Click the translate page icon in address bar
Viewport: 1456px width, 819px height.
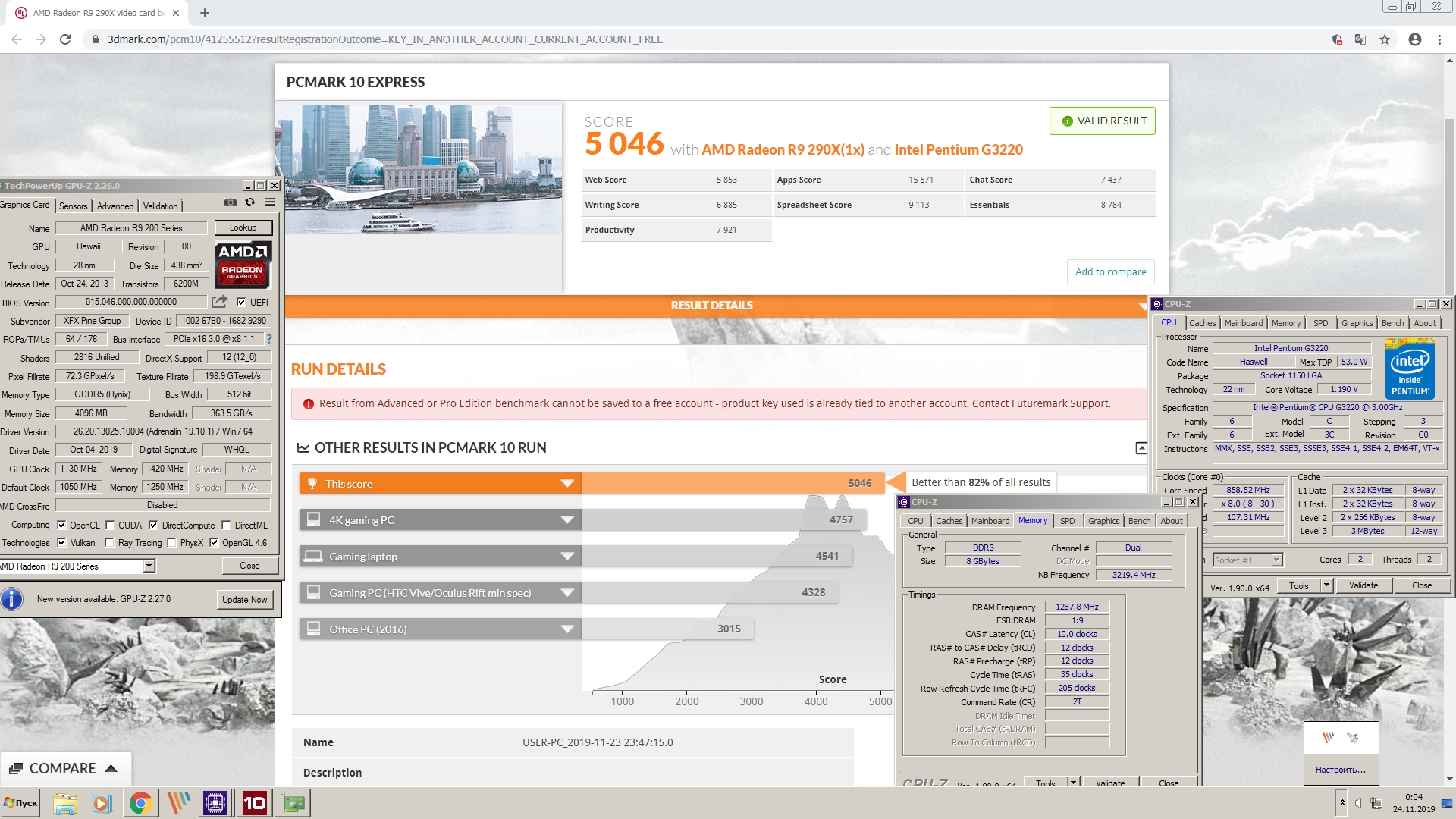click(x=1360, y=39)
